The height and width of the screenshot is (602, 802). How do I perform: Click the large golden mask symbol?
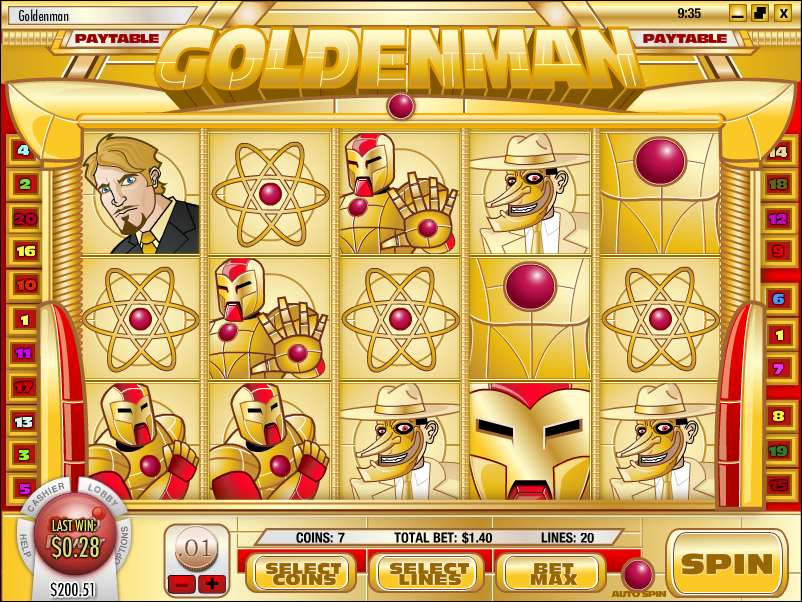click(529, 441)
